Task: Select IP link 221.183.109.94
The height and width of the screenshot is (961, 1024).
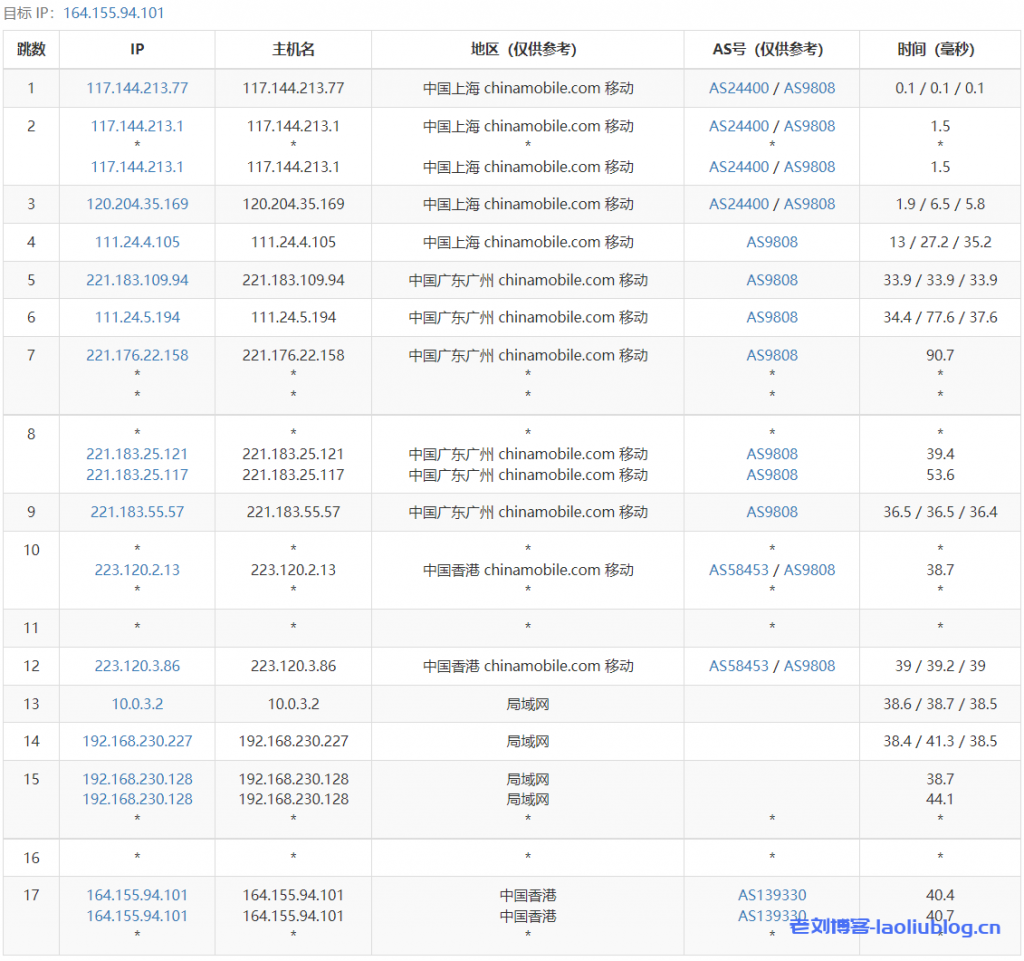Action: click(x=137, y=280)
